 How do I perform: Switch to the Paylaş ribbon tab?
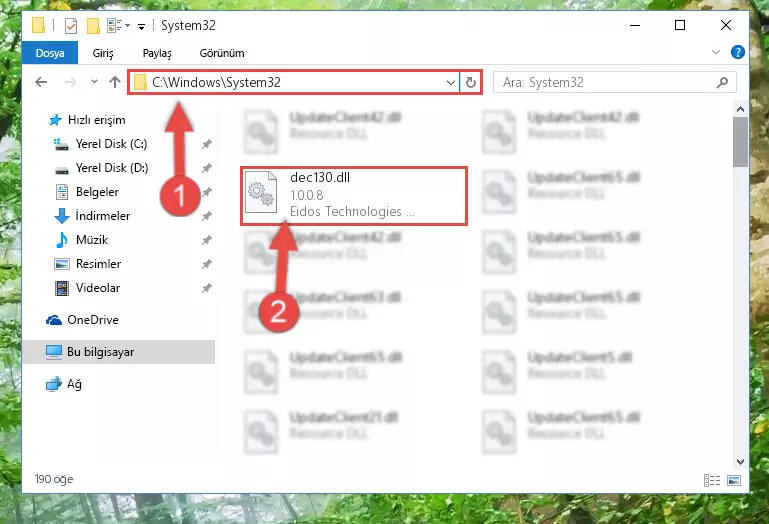click(x=157, y=53)
